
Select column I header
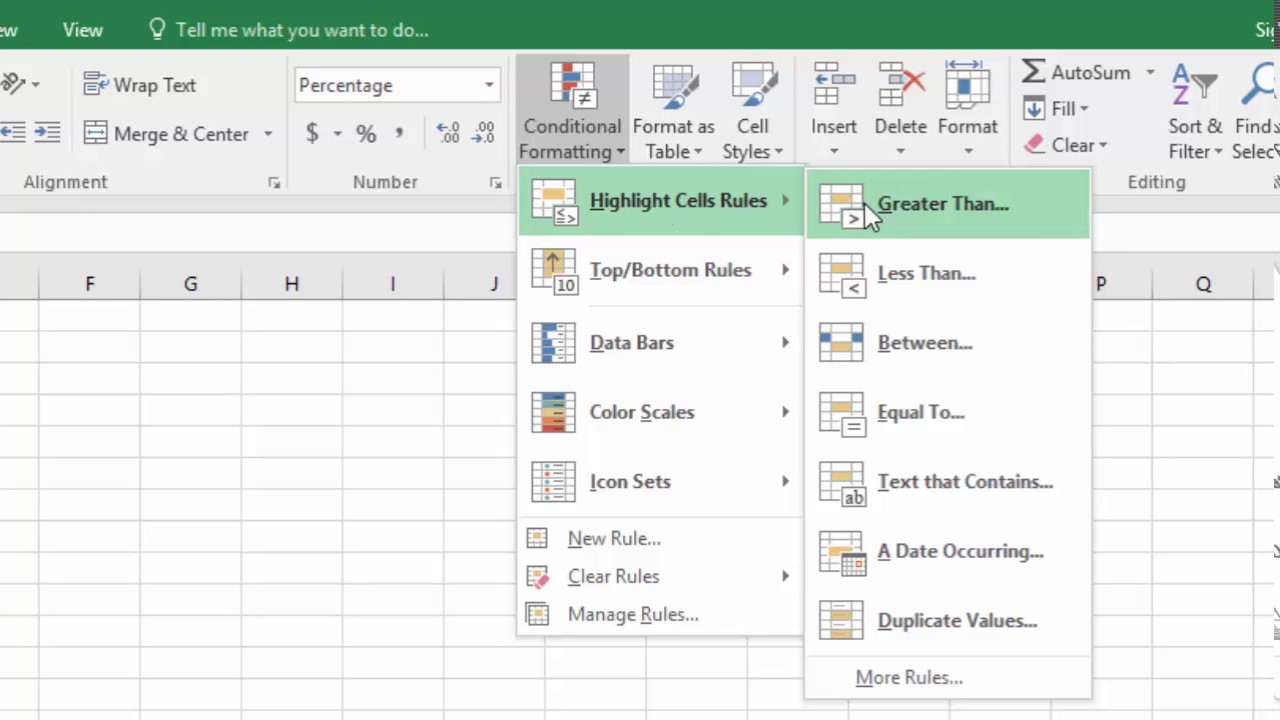coord(393,285)
